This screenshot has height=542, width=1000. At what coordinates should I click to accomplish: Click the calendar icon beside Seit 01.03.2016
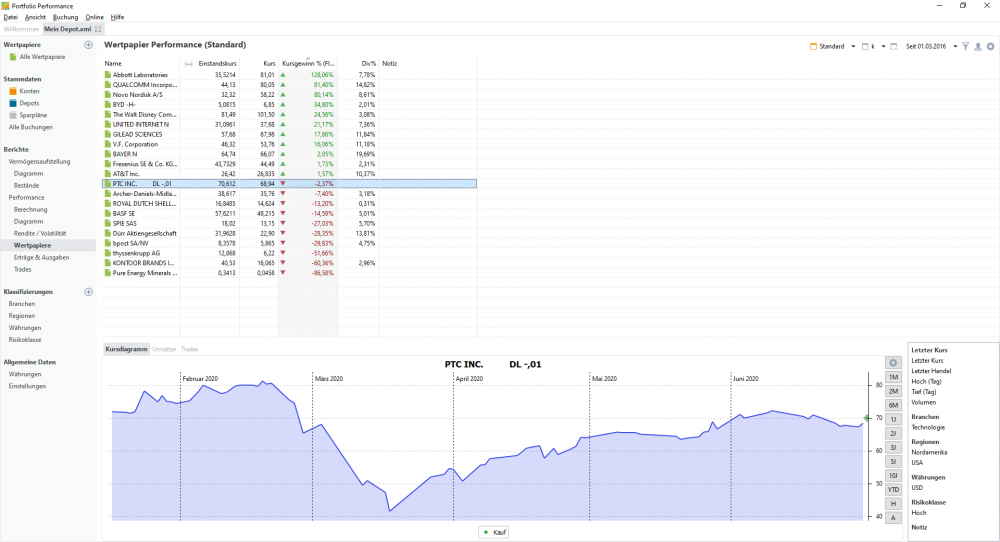point(893,47)
